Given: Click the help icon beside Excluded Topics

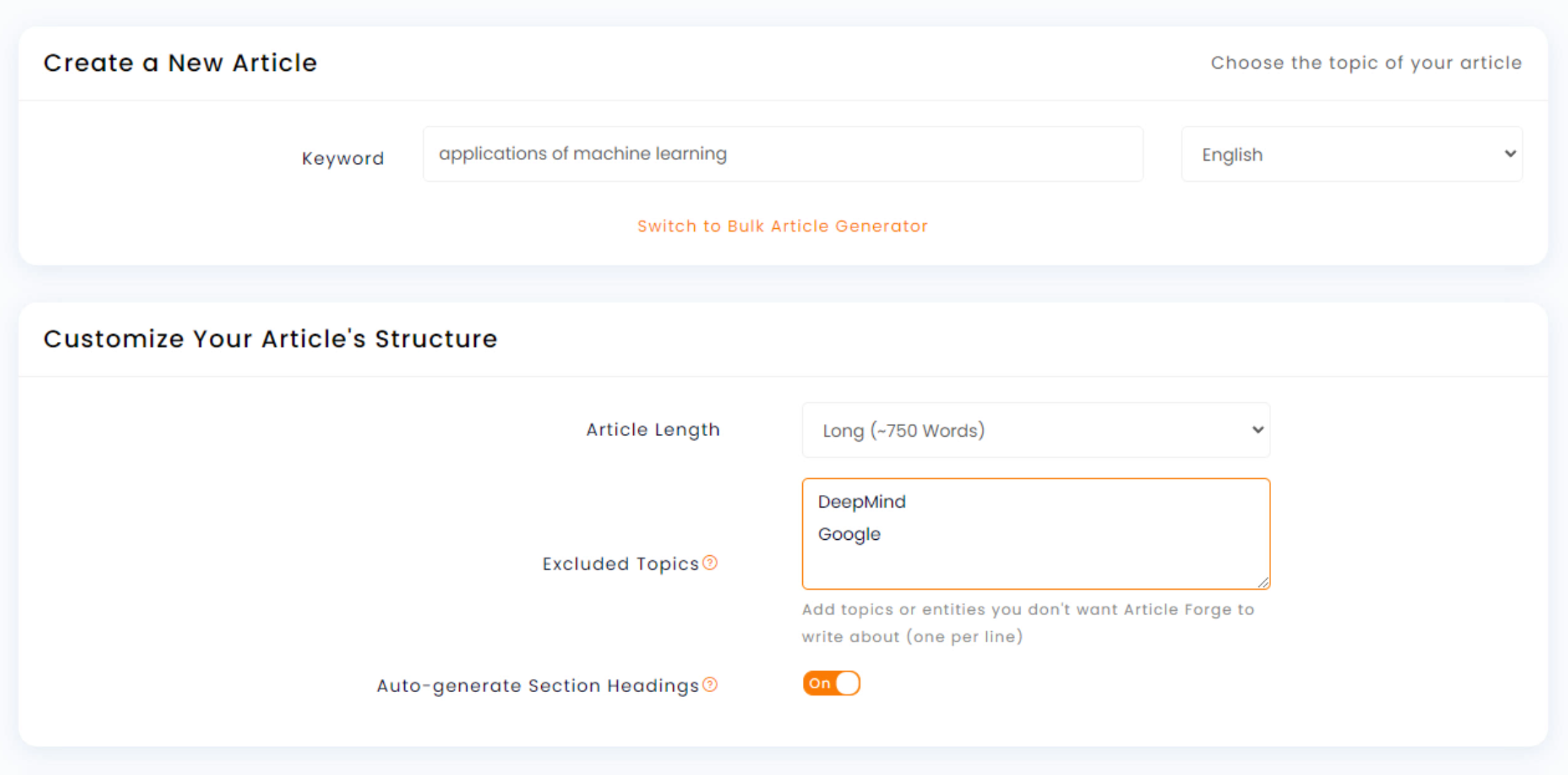Looking at the screenshot, I should click(x=710, y=563).
